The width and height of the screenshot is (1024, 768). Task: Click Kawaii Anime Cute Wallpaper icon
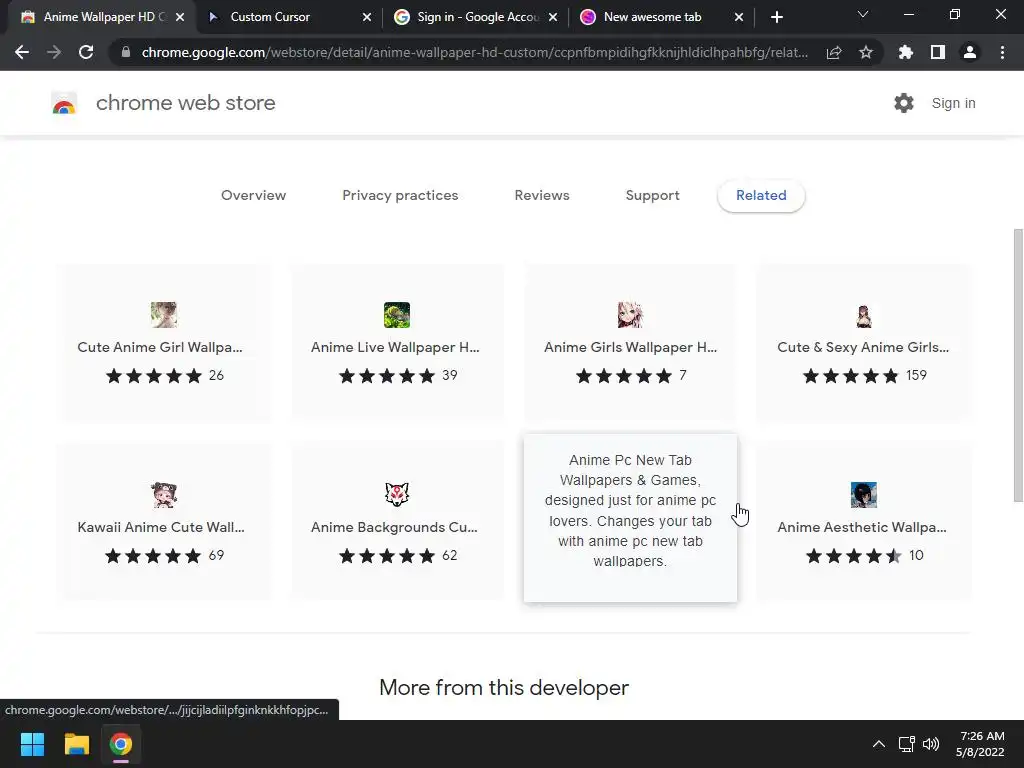tap(164, 494)
